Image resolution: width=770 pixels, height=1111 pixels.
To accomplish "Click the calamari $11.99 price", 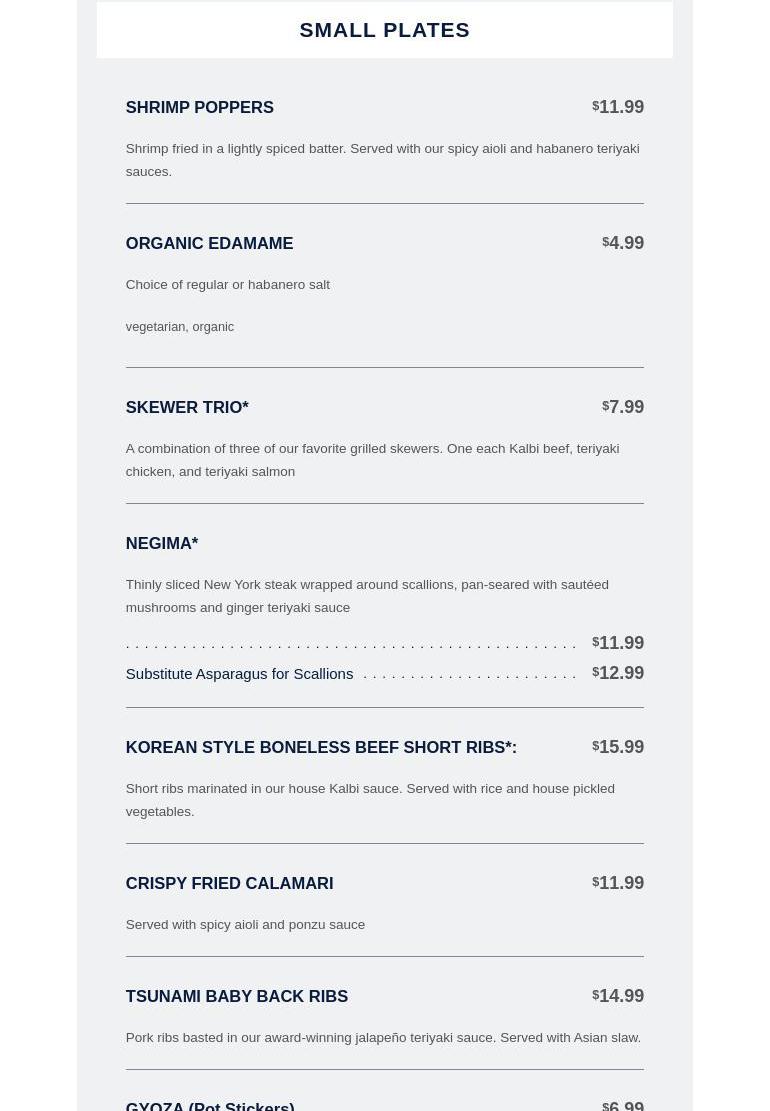I will [619, 883].
